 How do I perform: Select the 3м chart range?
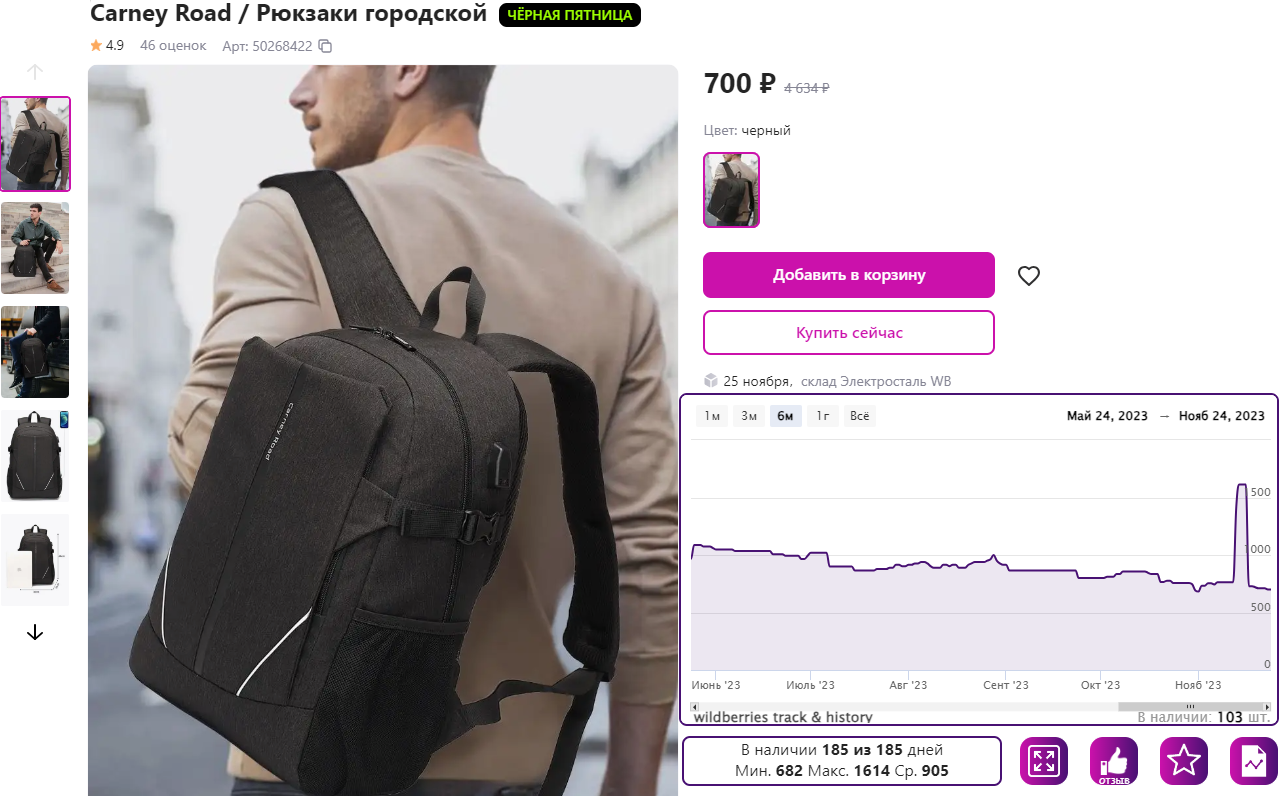(x=748, y=416)
